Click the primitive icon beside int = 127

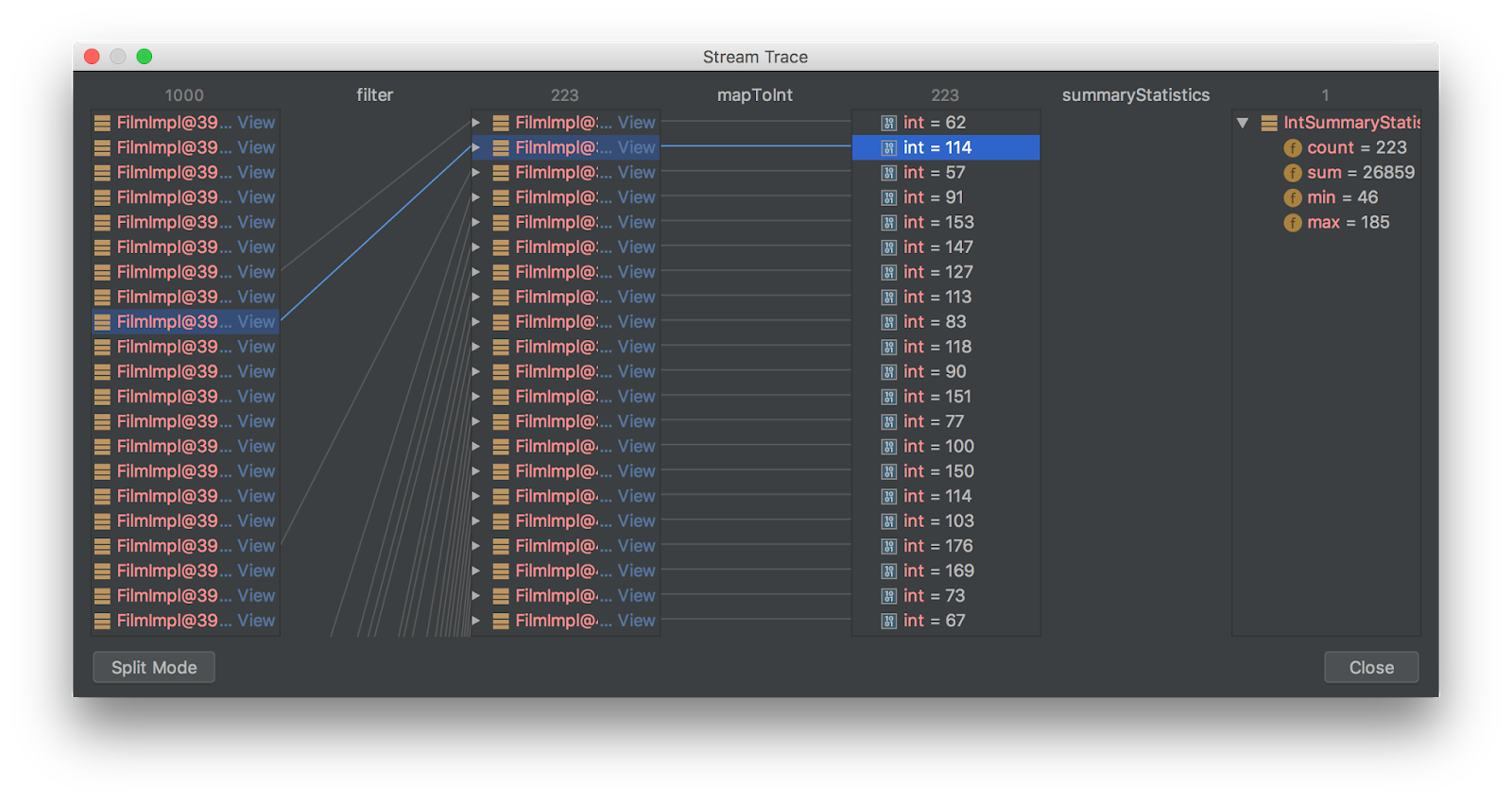(888, 272)
